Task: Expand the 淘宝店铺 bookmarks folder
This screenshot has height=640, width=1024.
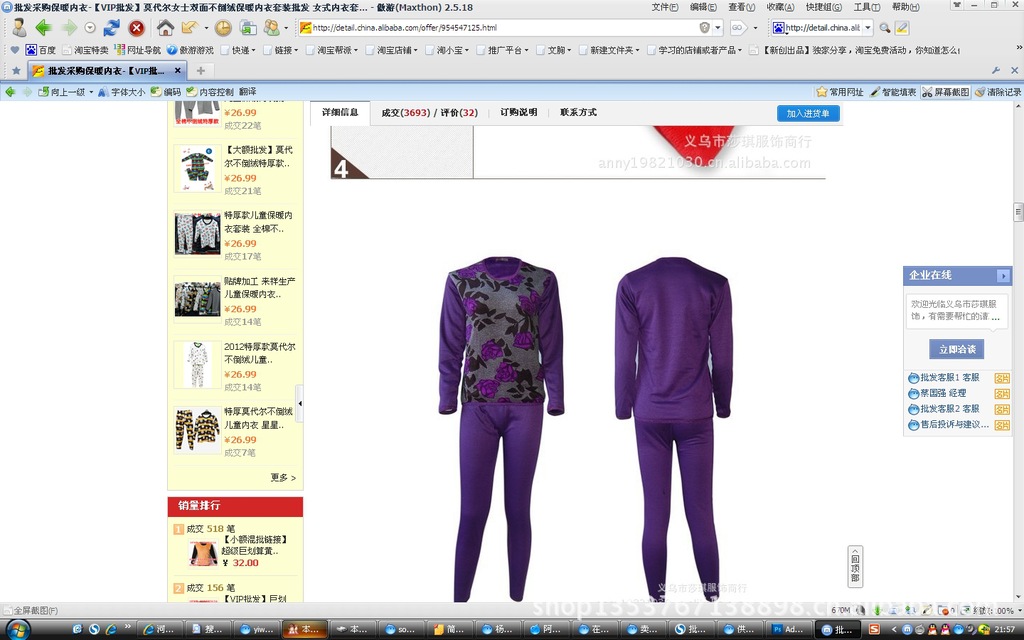Action: (391, 50)
